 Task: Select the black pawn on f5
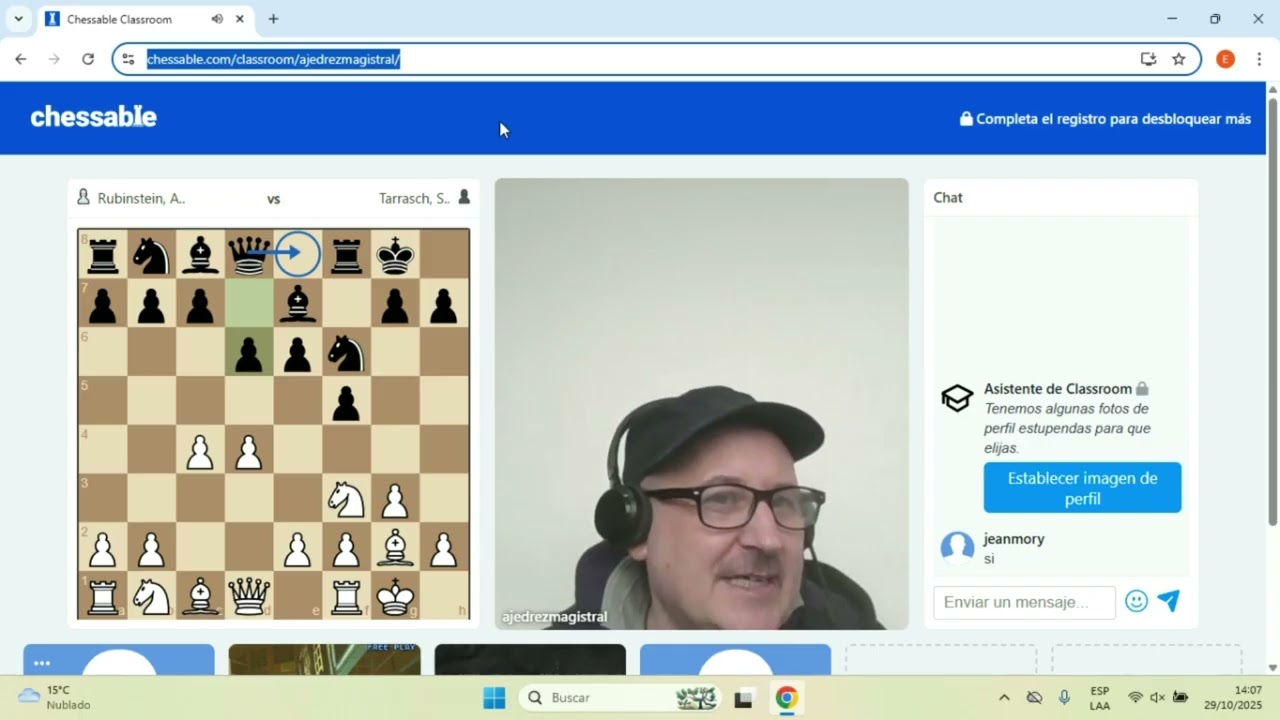[346, 401]
